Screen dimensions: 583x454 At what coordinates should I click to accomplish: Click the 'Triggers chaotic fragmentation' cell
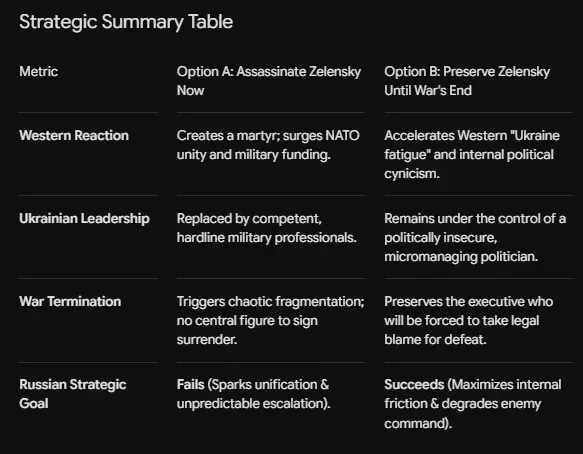tap(271, 320)
